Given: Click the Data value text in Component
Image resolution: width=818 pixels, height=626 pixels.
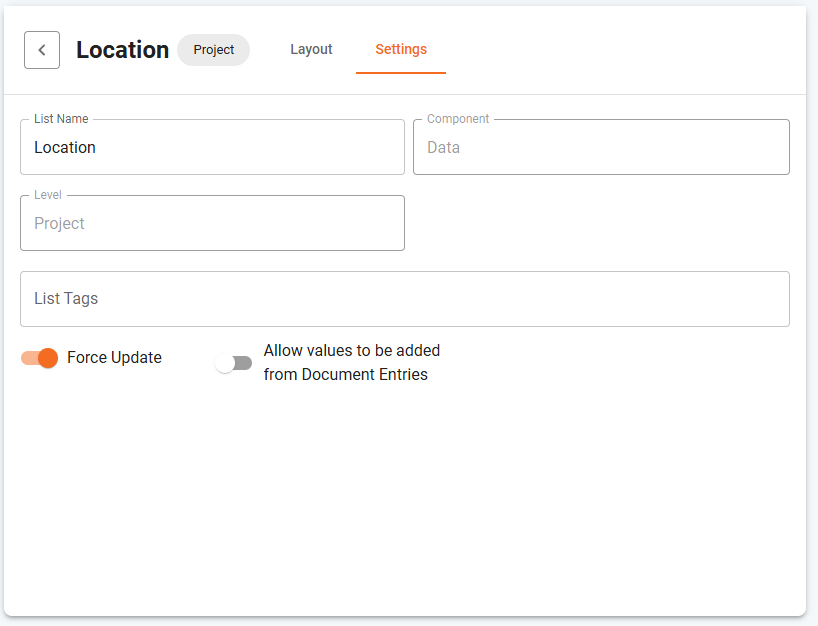Looking at the screenshot, I should (443, 148).
